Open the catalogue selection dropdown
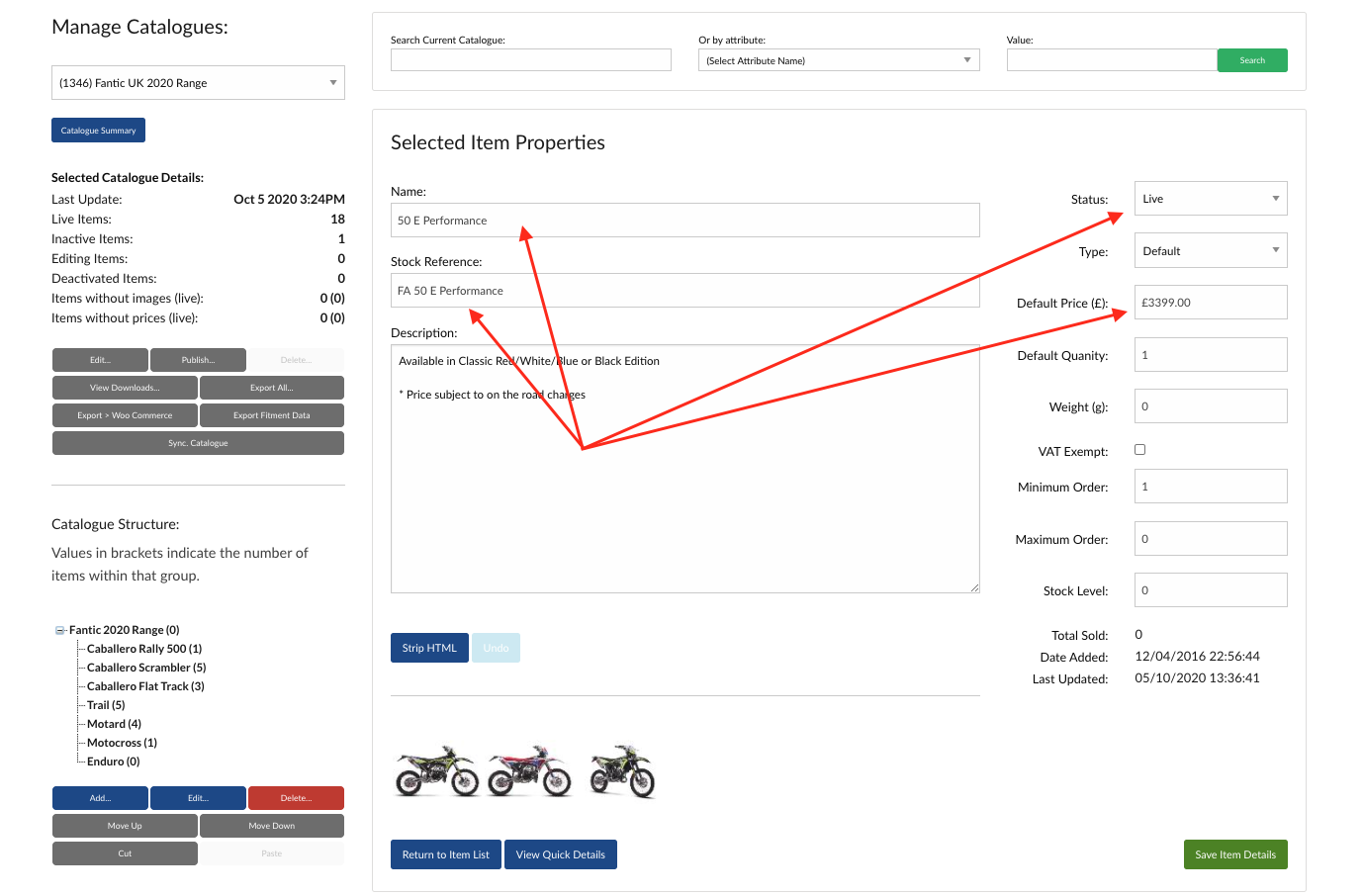This screenshot has width=1363, height=896. 198,83
